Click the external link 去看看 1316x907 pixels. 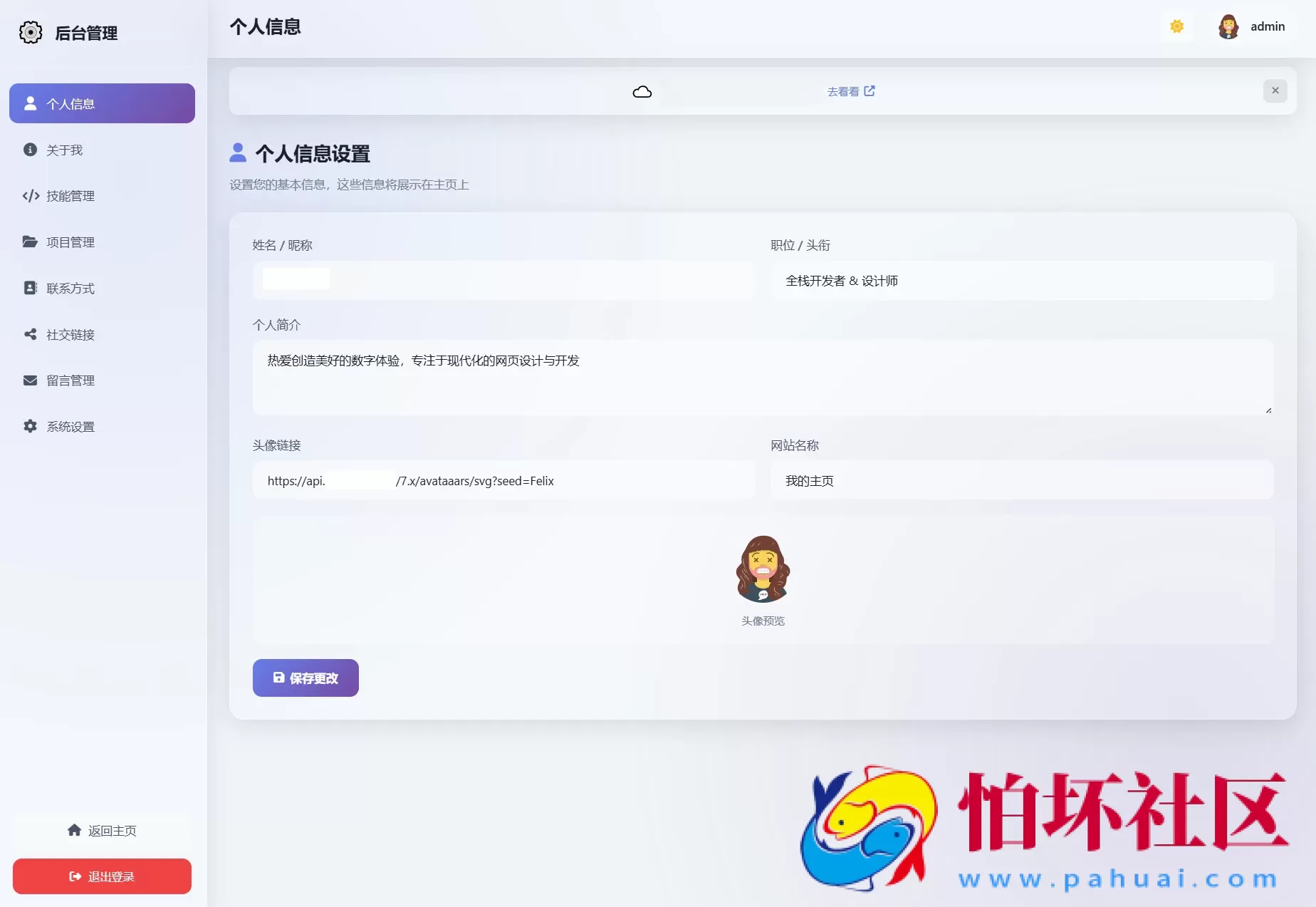click(x=851, y=90)
